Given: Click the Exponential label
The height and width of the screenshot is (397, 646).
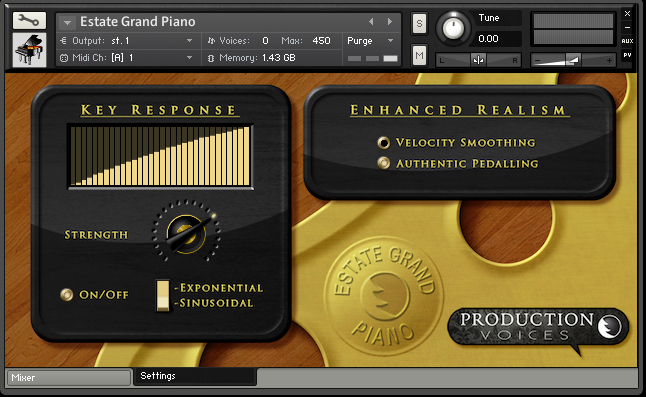Looking at the screenshot, I should coord(221,288).
